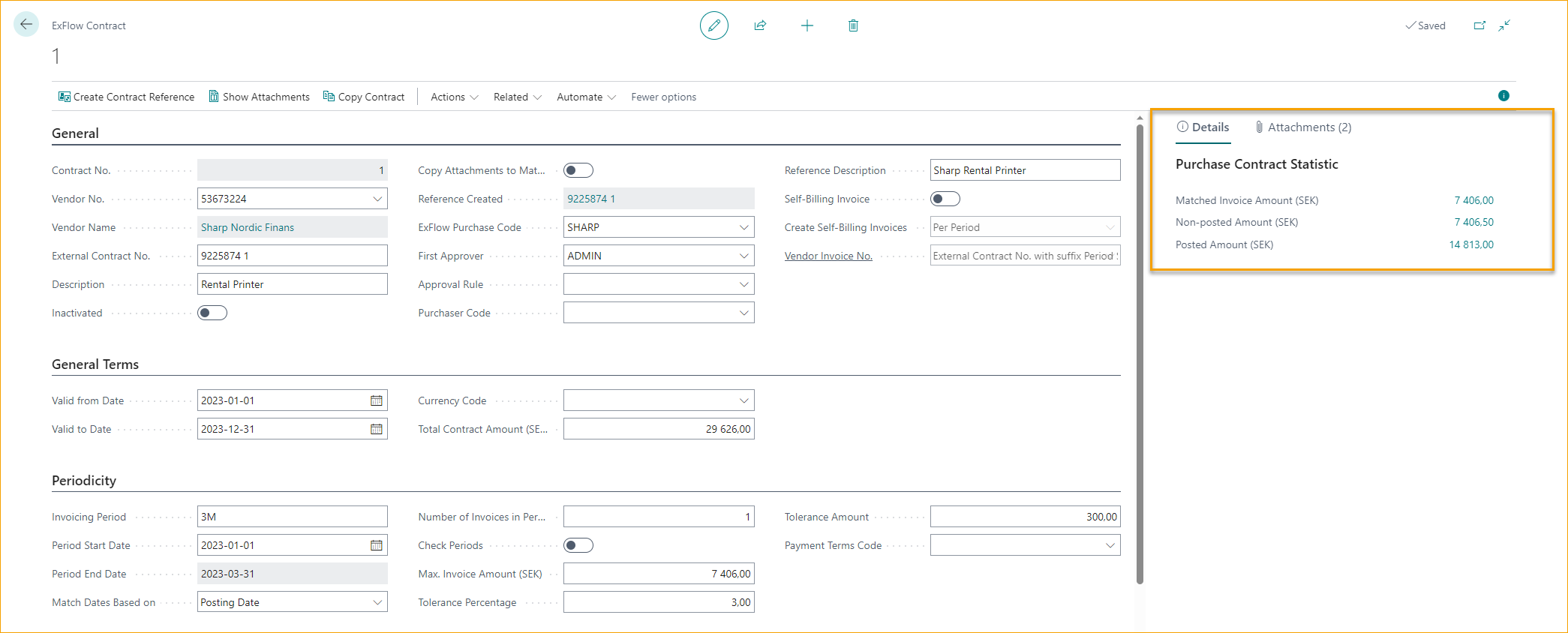Click Reference Created value 9225874 1
Viewport: 1568px width, 633px height.
click(591, 199)
